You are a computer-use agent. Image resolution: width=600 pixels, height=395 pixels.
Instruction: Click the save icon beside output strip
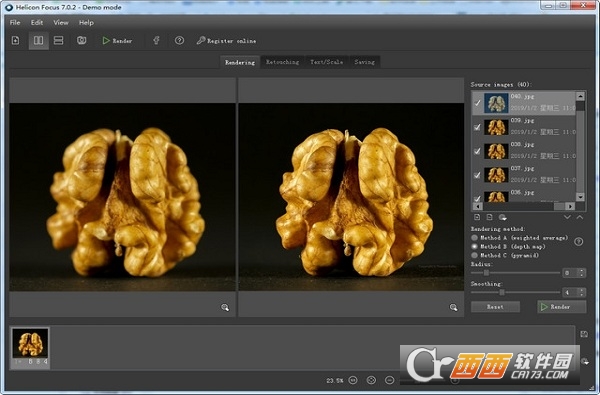point(584,334)
